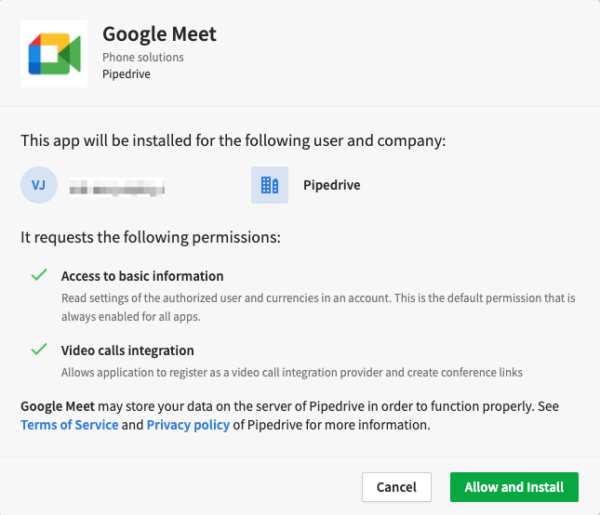
Task: Open the Privacy policy link
Action: (x=188, y=425)
